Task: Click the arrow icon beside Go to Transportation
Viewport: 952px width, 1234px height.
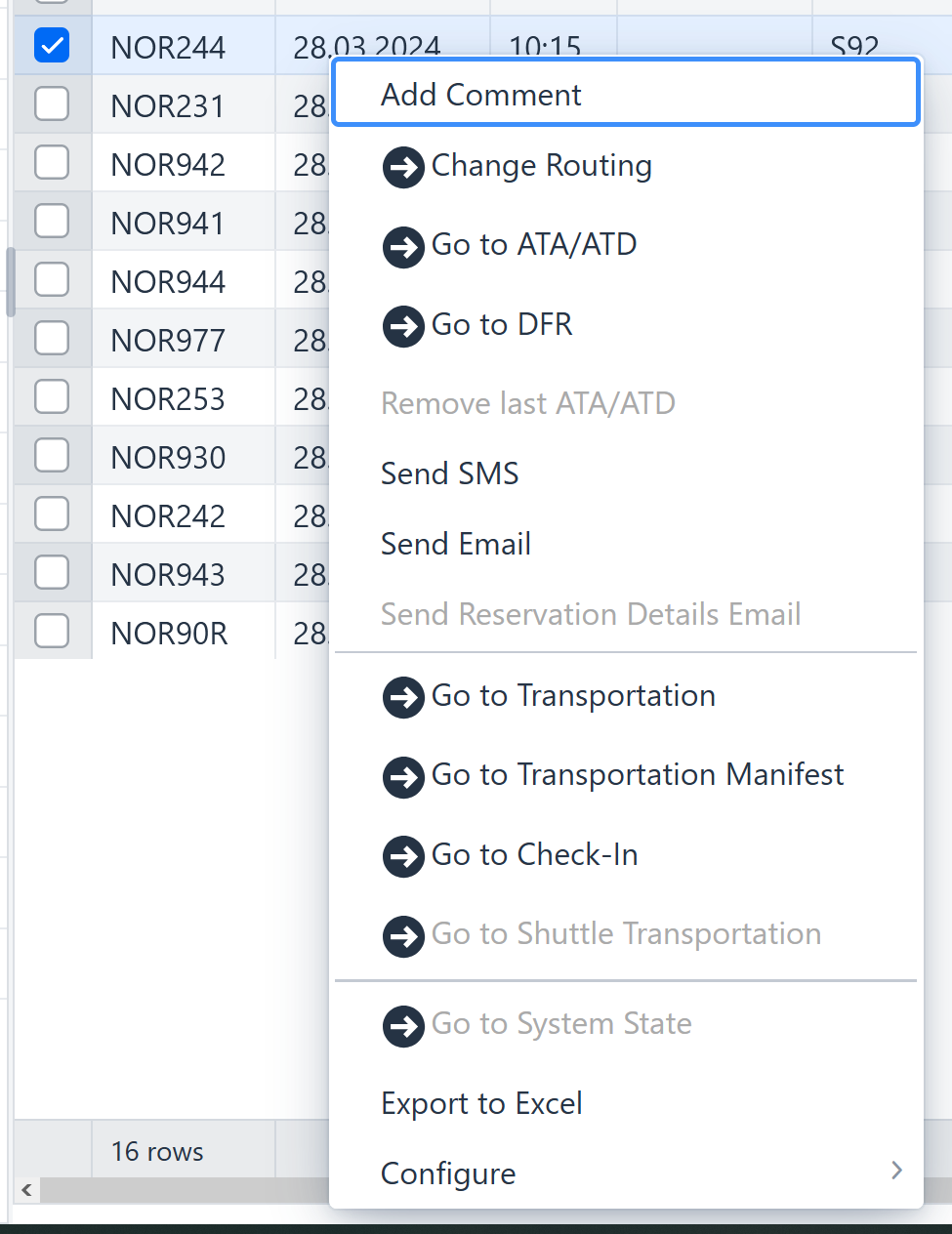Action: pyautogui.click(x=402, y=697)
